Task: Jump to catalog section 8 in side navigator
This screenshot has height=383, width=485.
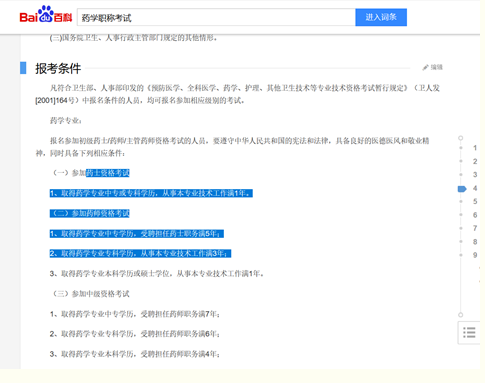Action: 475,242
